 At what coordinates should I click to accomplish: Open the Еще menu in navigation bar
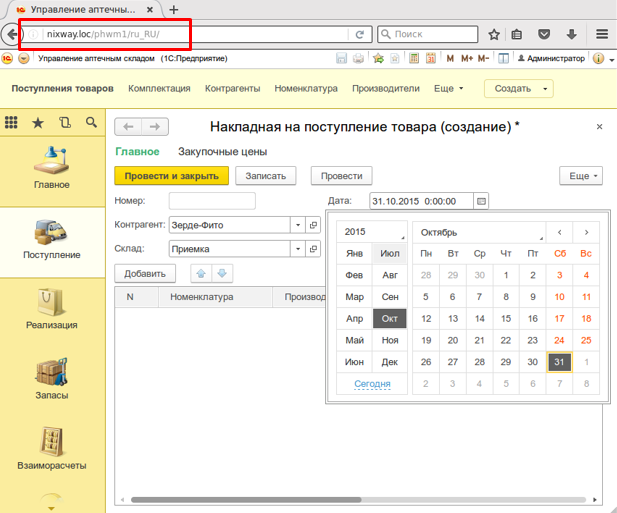pos(448,88)
